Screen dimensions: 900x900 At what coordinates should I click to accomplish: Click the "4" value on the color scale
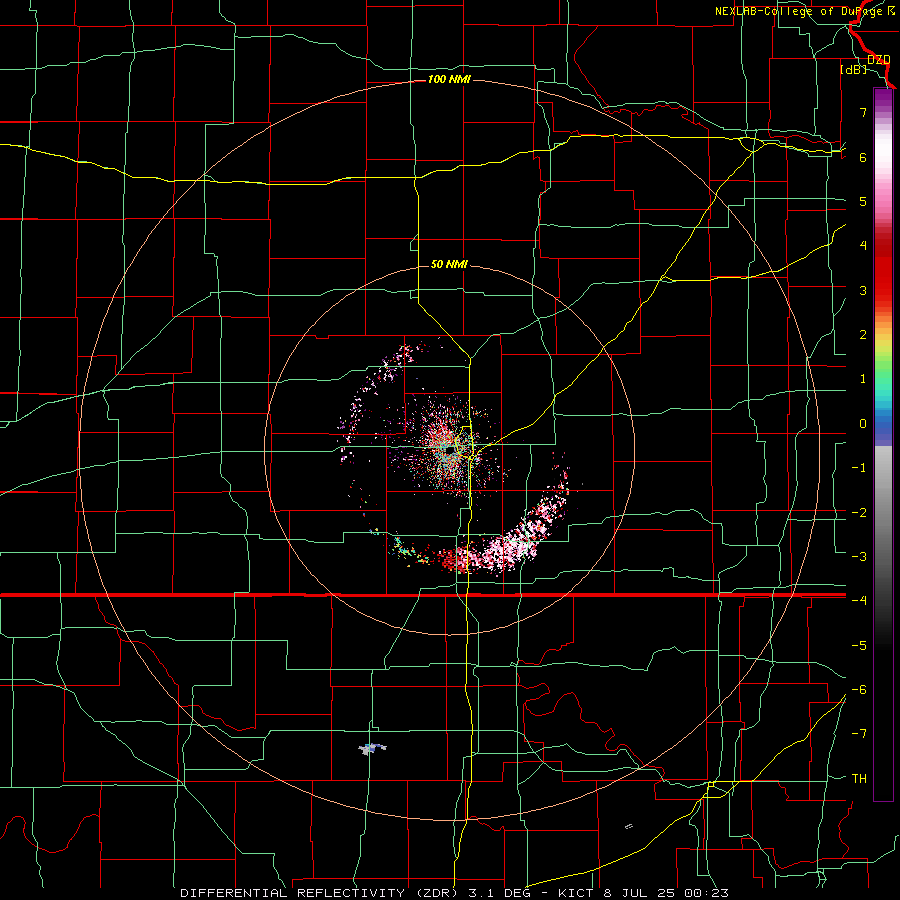863,246
